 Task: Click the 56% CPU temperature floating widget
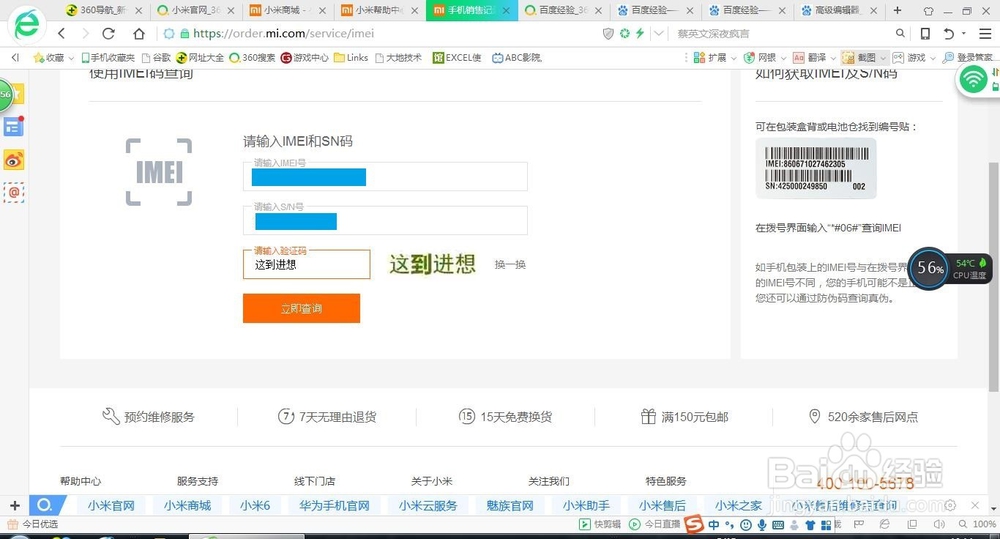948,268
